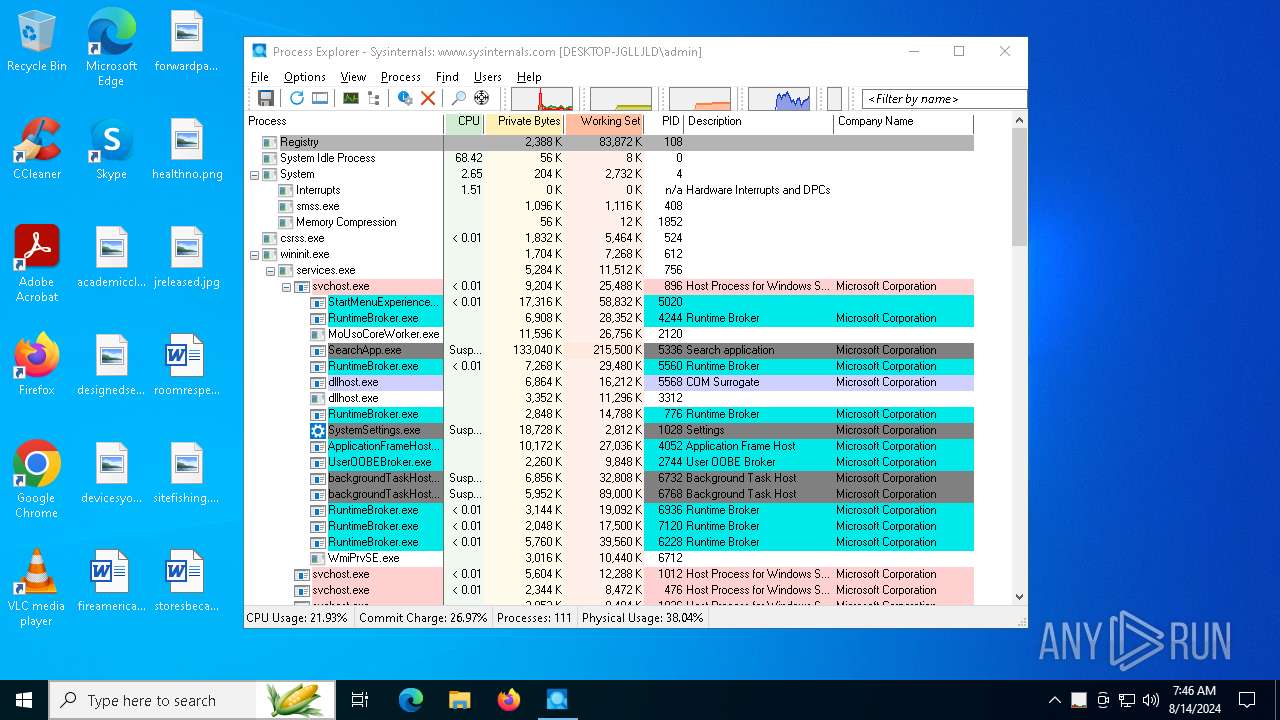Click the Find Handle or DLL magnifier icon
The height and width of the screenshot is (720, 1280).
click(x=459, y=98)
